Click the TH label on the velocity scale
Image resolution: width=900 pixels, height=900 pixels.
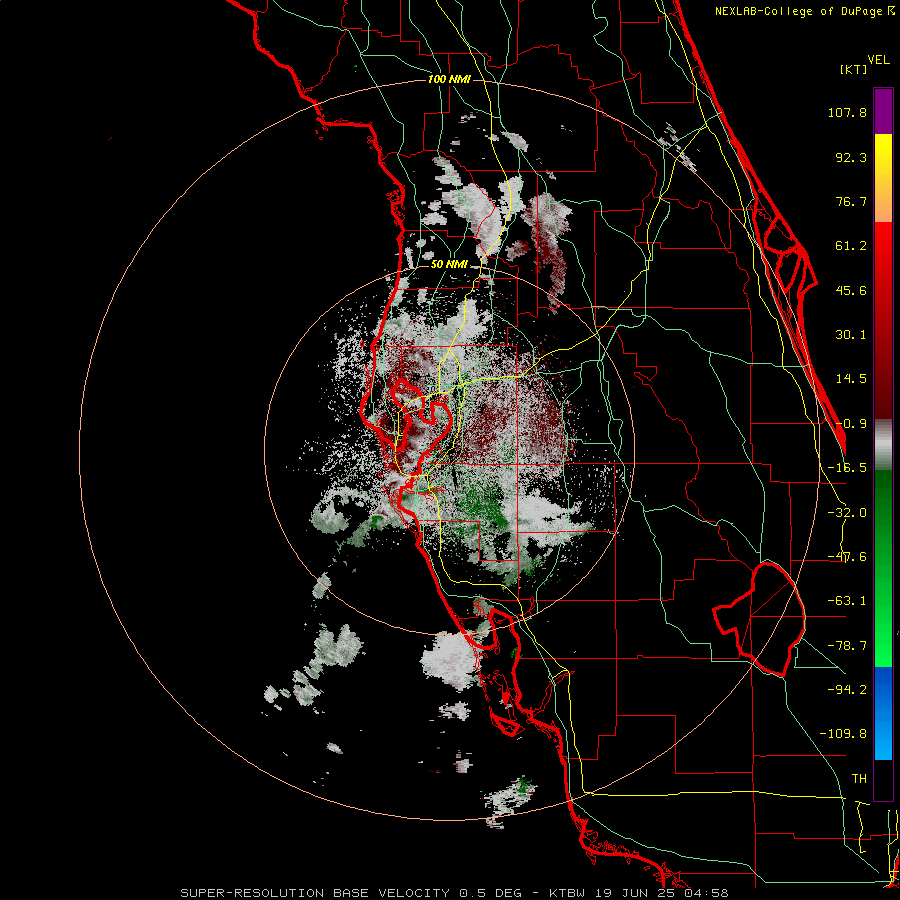point(859,779)
